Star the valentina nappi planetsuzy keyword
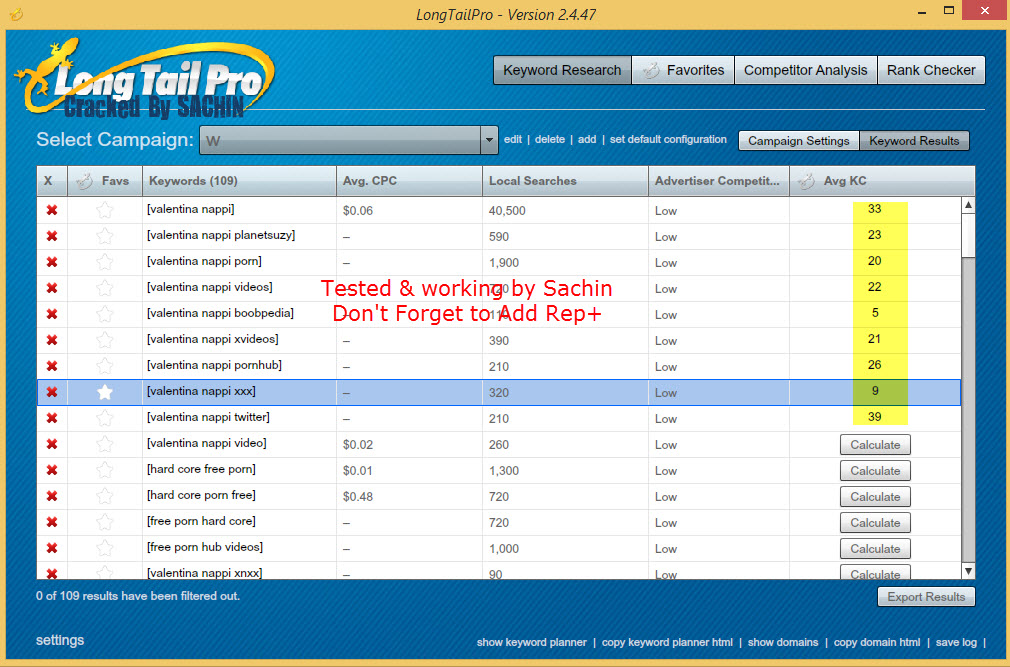Screen dimensions: 1010x667 [x=105, y=236]
